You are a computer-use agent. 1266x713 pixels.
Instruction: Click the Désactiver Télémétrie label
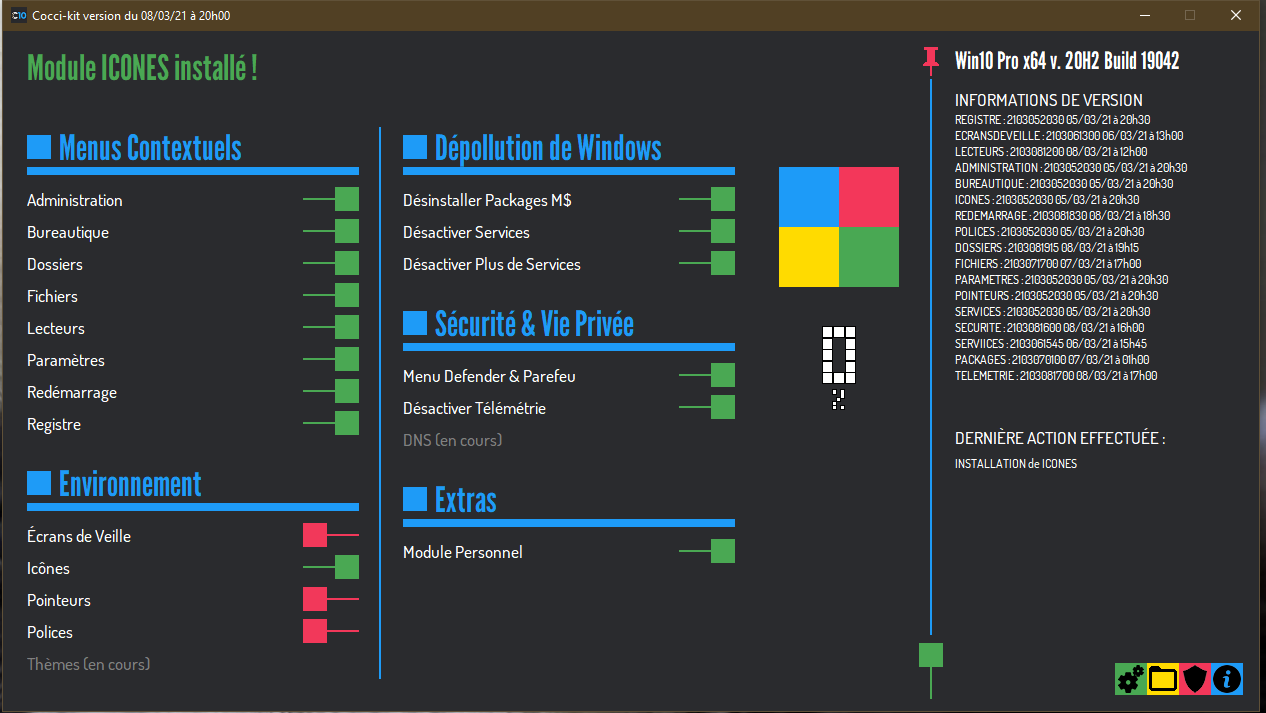tap(475, 408)
